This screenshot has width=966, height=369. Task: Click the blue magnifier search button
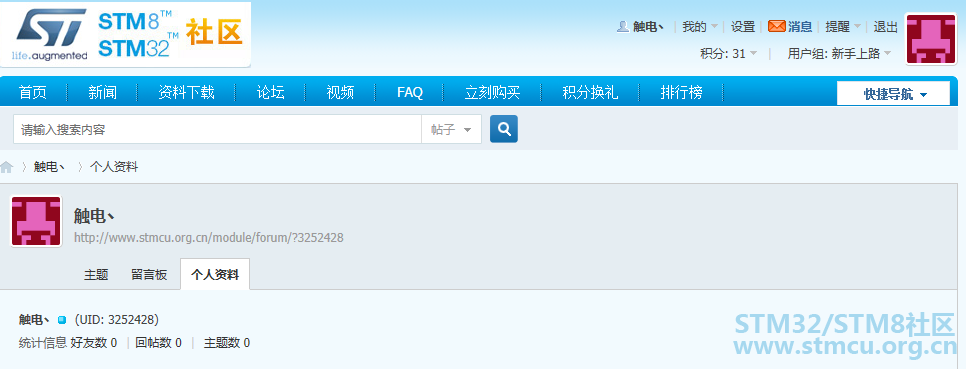click(x=504, y=129)
